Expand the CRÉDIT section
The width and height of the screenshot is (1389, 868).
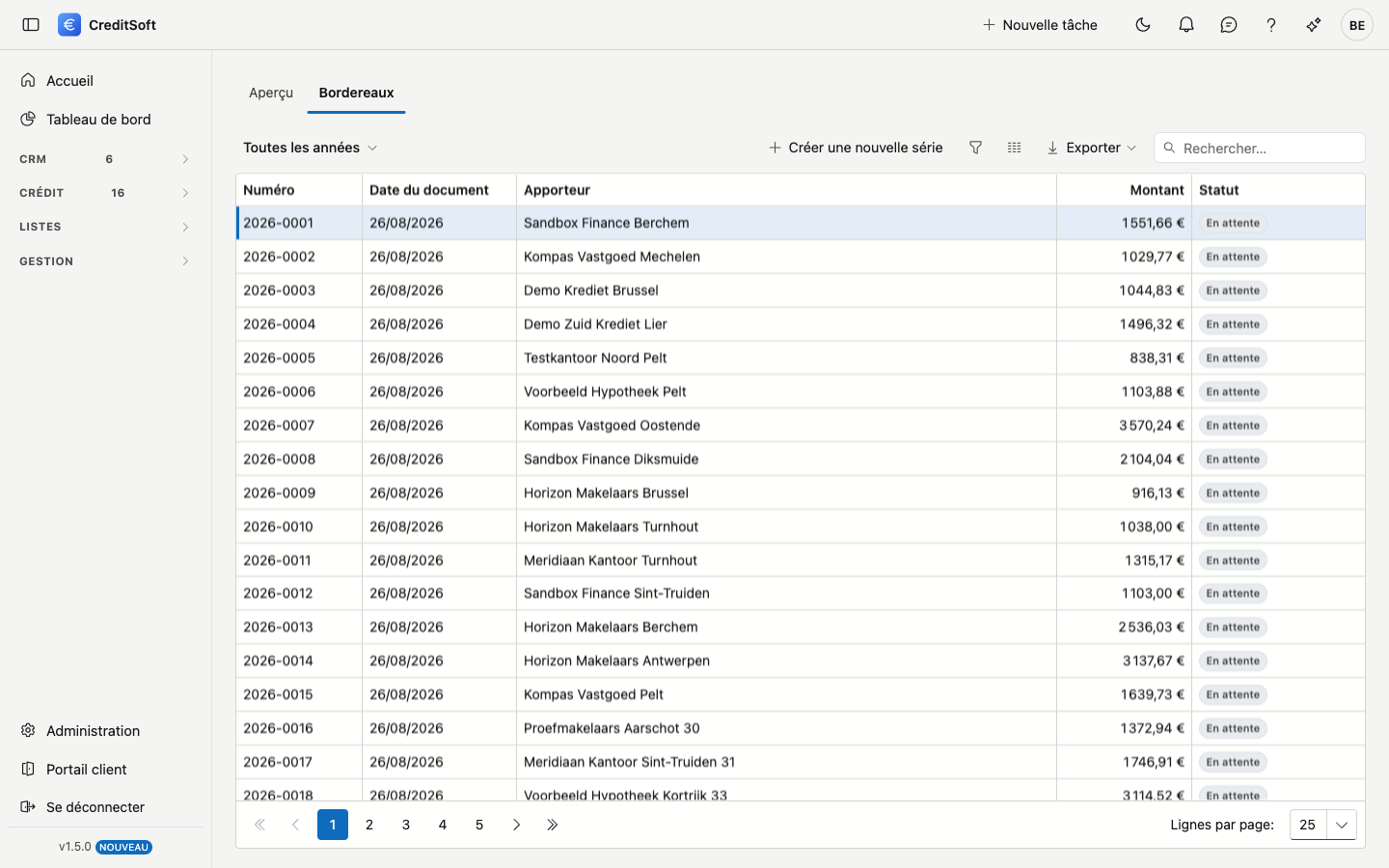point(106,193)
